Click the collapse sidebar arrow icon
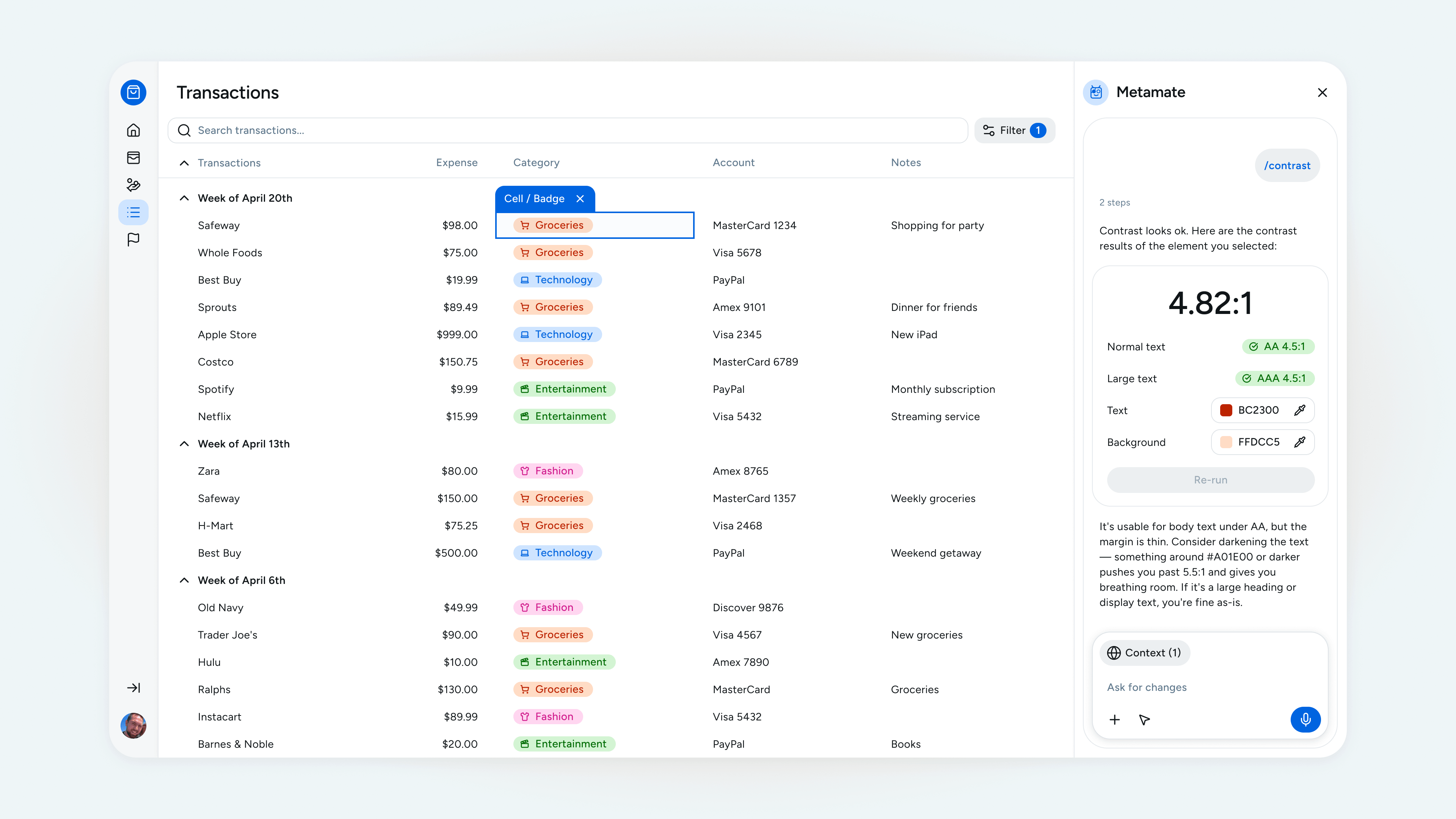 (133, 688)
